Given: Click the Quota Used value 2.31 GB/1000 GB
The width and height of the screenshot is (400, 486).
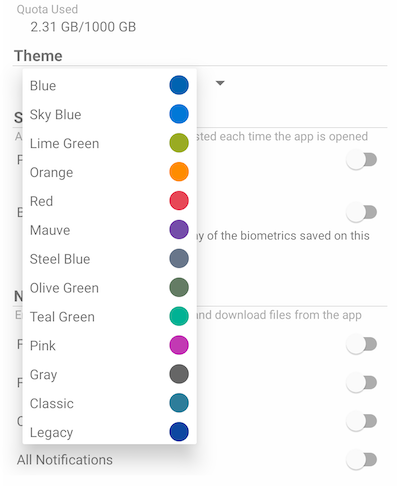Looking at the screenshot, I should click(83, 27).
